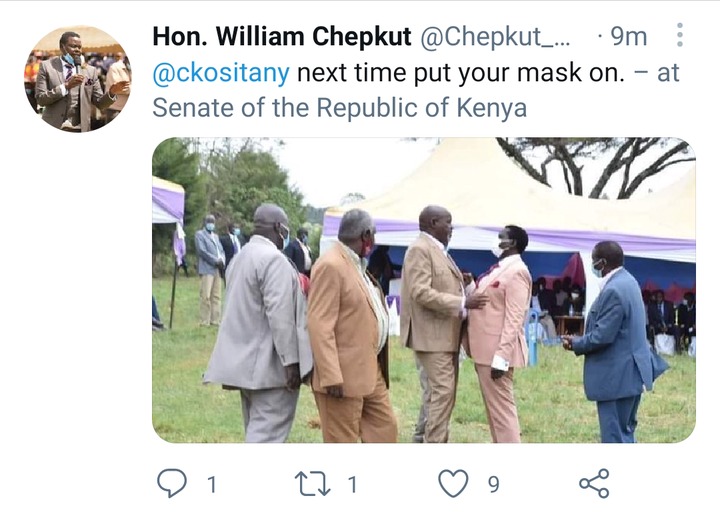
Task: Open the three-dot more options menu
Action: tap(680, 35)
